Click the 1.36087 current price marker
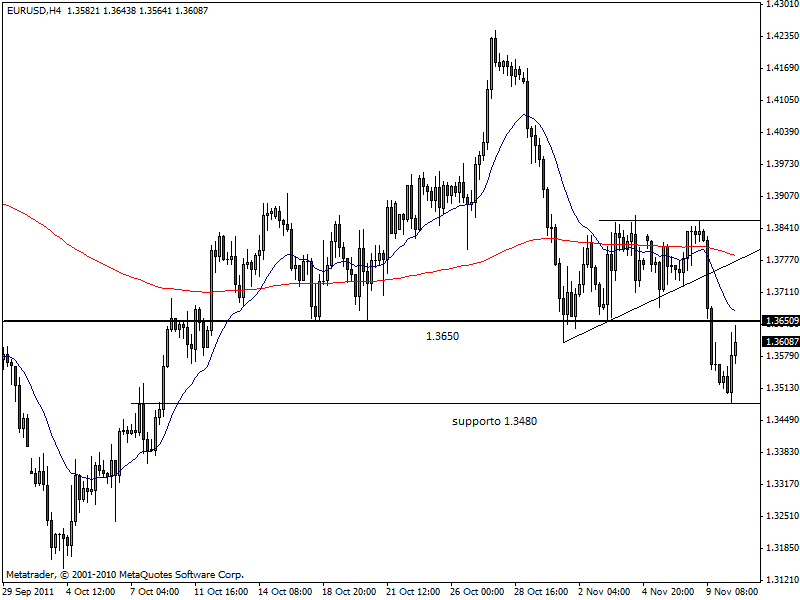Image resolution: width=800 pixels, height=600 pixels. click(x=780, y=341)
